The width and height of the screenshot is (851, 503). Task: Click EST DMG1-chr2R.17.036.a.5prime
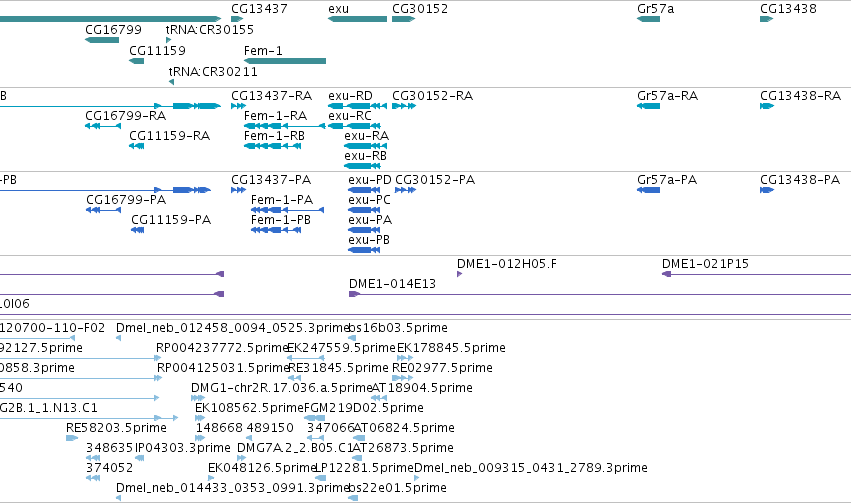(282, 389)
